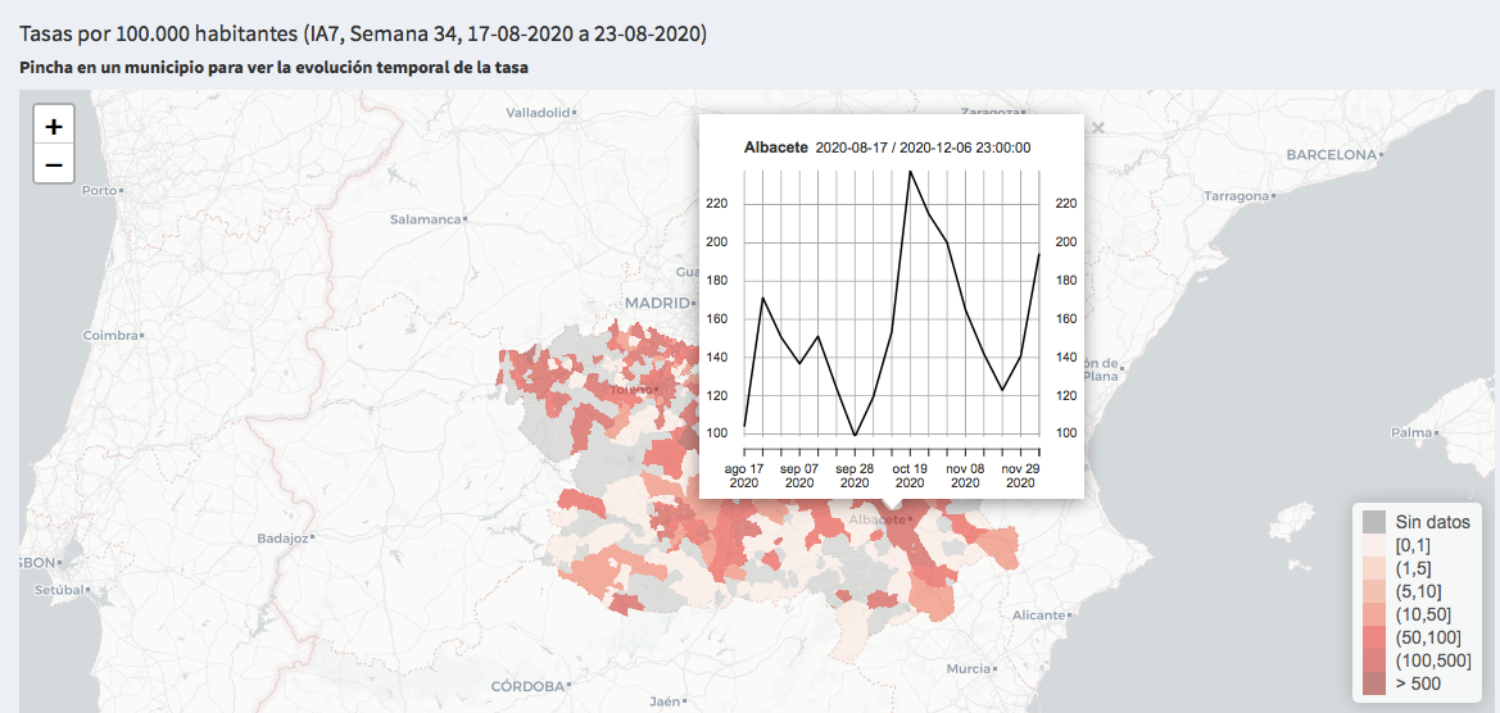
Task: Zoom in on the map
Action: pyautogui.click(x=54, y=127)
